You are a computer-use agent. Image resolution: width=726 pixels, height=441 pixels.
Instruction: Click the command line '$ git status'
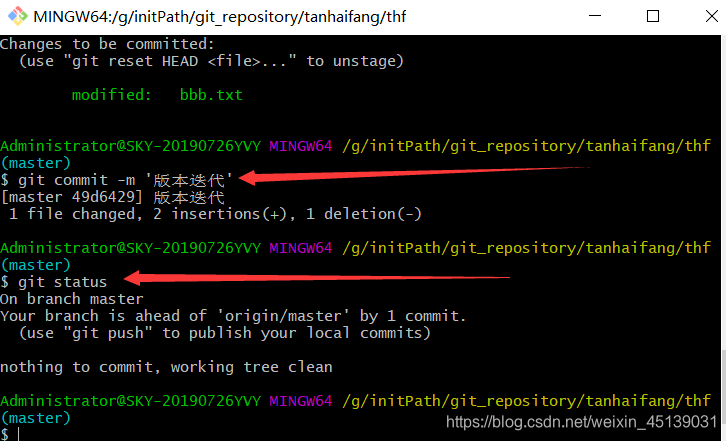54,282
